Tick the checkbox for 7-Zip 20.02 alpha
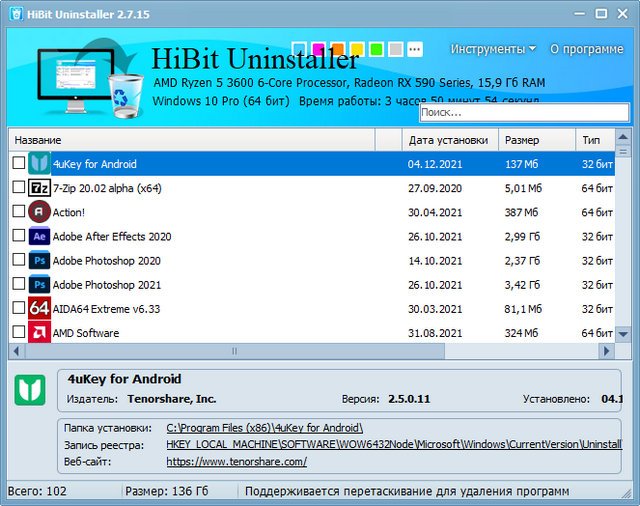 click(x=18, y=187)
